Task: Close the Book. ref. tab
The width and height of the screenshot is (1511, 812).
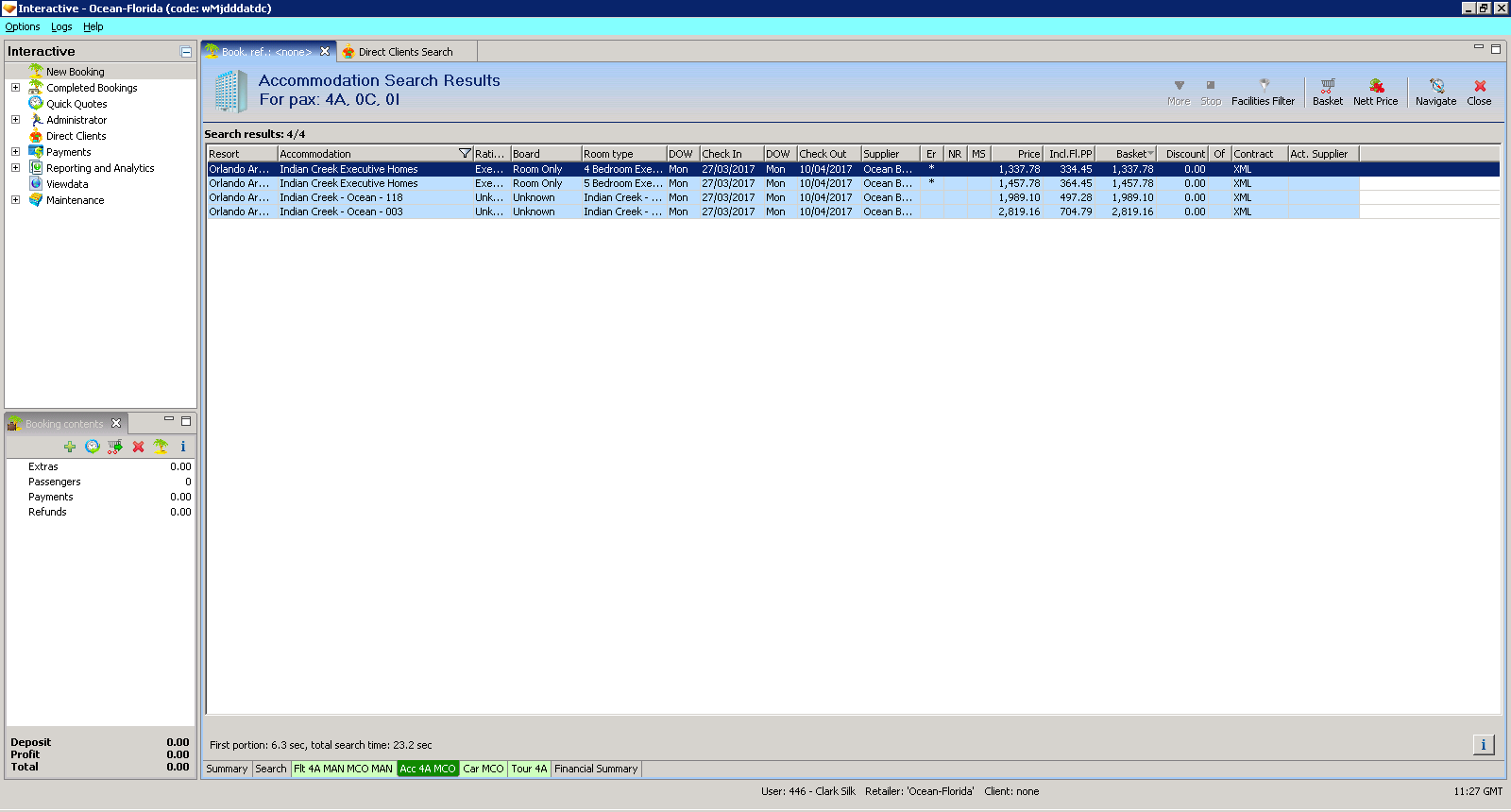Action: (x=325, y=52)
